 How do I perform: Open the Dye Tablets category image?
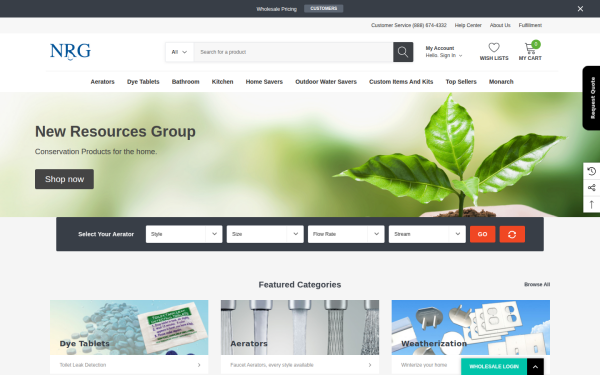[129, 327]
